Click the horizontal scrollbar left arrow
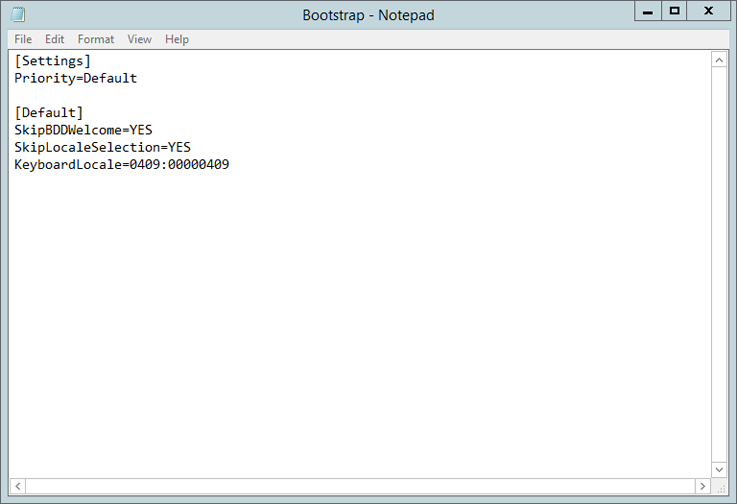 click(x=18, y=486)
